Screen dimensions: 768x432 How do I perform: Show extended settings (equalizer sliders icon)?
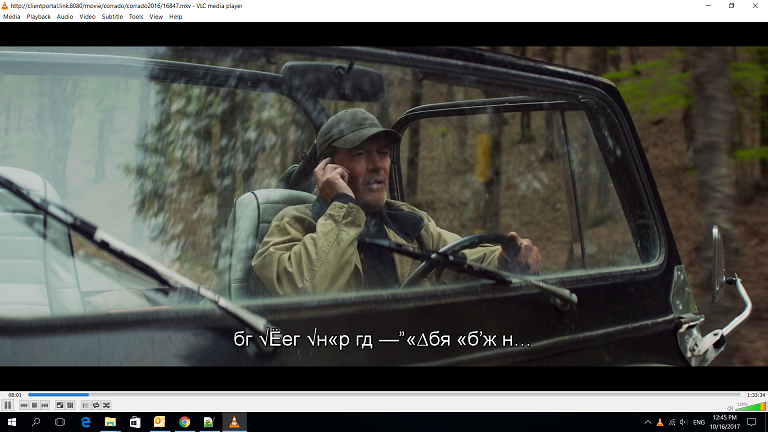(x=71, y=405)
